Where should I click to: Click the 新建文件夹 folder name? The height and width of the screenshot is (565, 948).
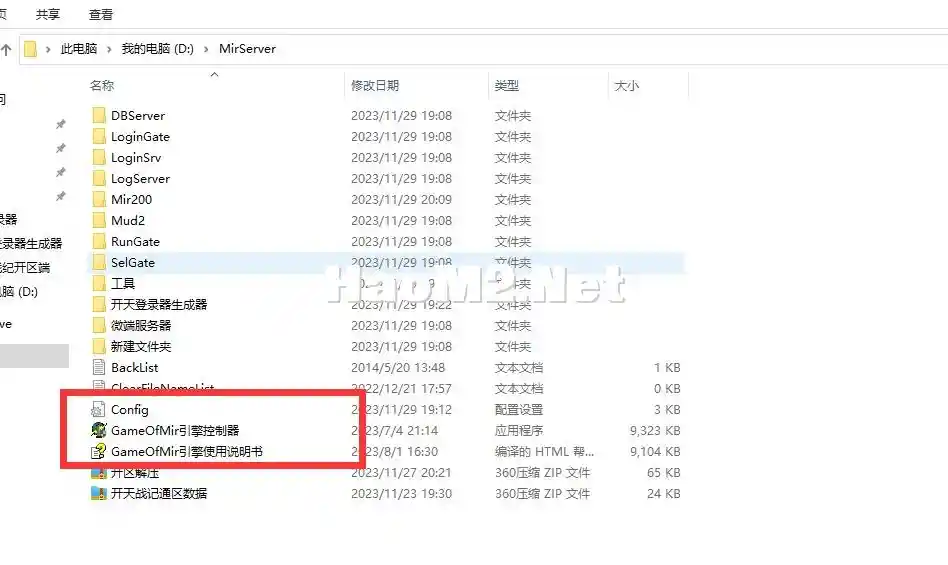pos(141,347)
